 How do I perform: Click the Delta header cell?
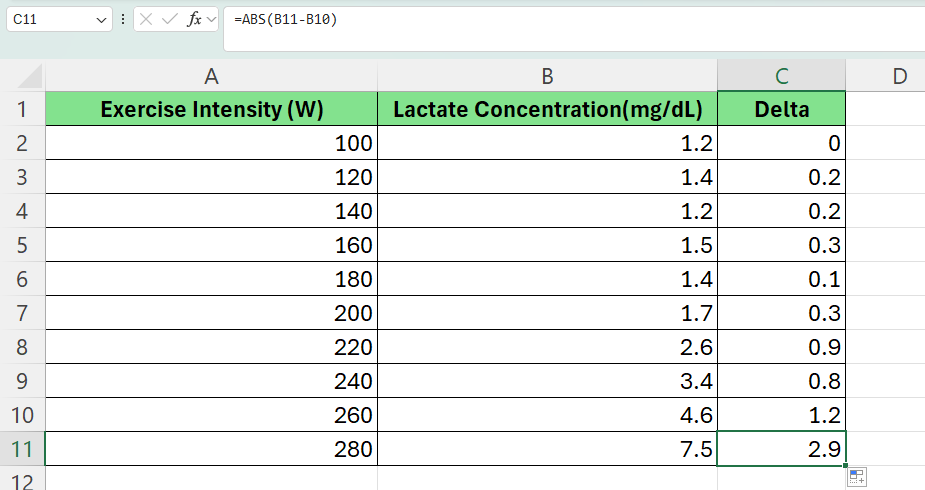(x=781, y=109)
